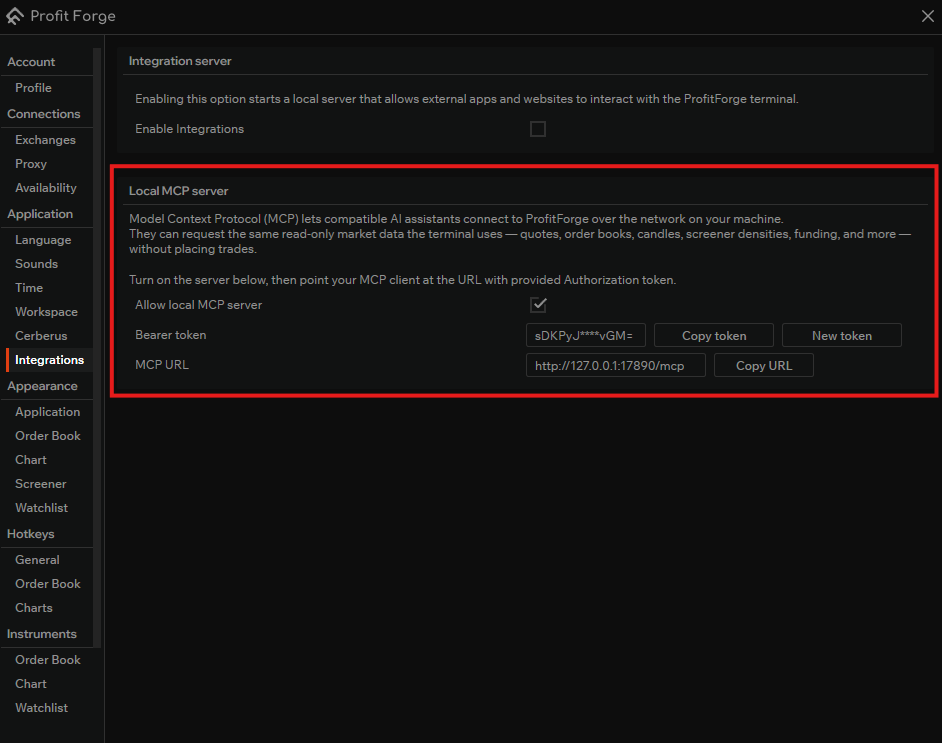Viewport: 942px width, 743px height.
Task: Click the MCP URL field
Action: point(616,365)
